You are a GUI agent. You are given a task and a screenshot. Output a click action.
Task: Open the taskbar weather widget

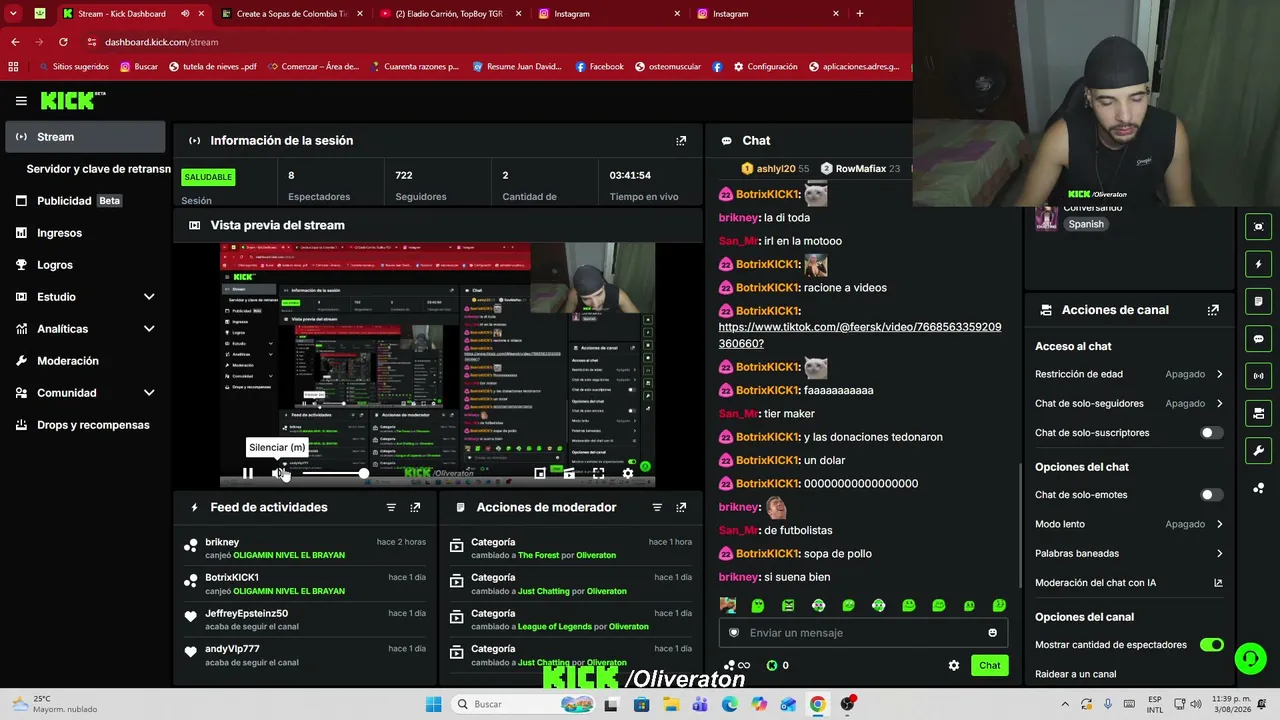point(56,704)
